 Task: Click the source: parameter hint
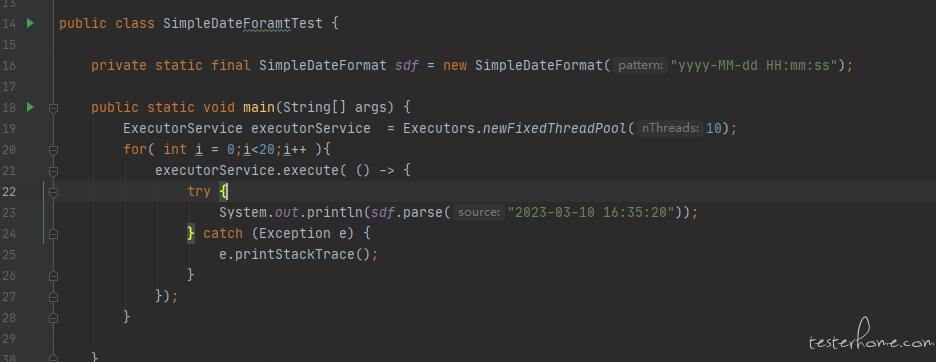click(478, 213)
